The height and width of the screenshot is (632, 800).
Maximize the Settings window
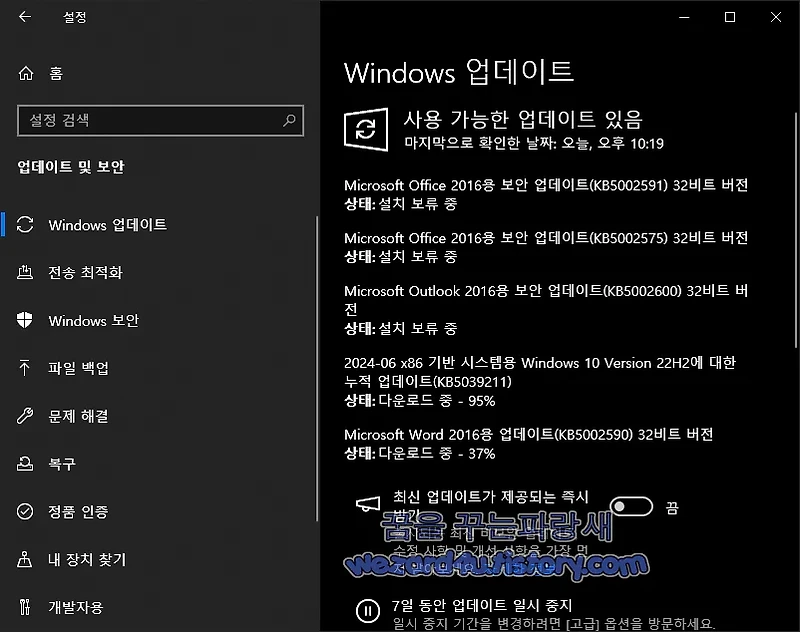[x=730, y=17]
